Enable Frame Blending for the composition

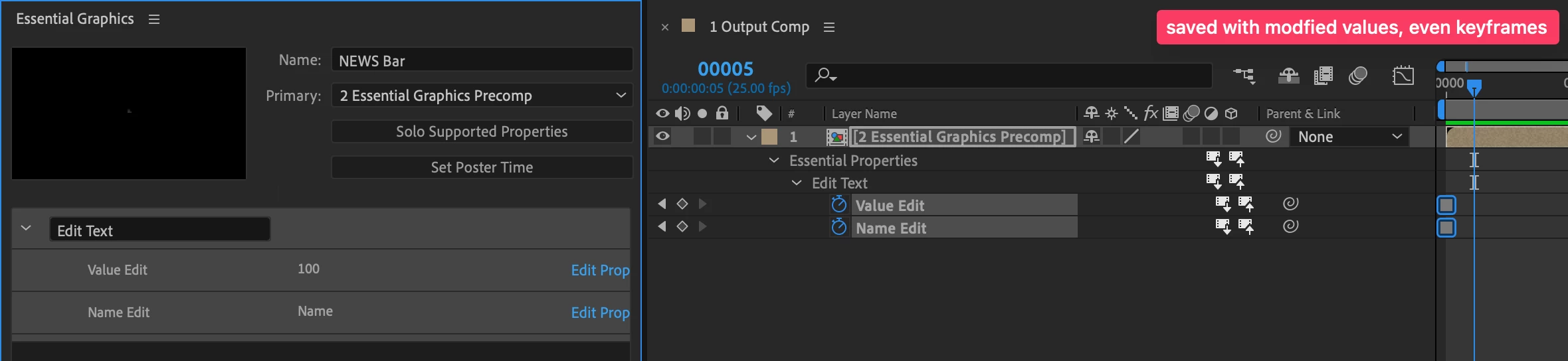[x=1323, y=76]
